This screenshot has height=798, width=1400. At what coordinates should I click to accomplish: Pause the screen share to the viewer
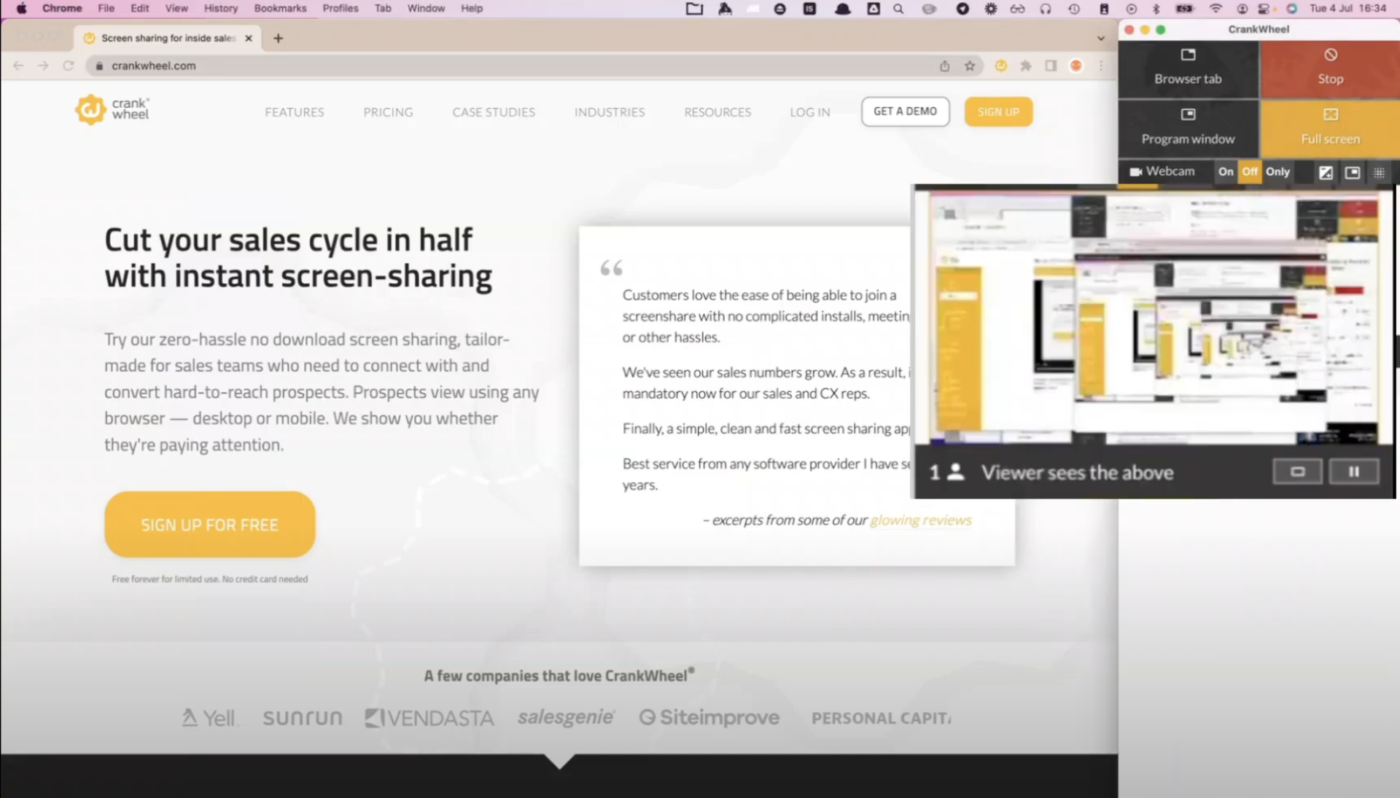[x=1354, y=472]
